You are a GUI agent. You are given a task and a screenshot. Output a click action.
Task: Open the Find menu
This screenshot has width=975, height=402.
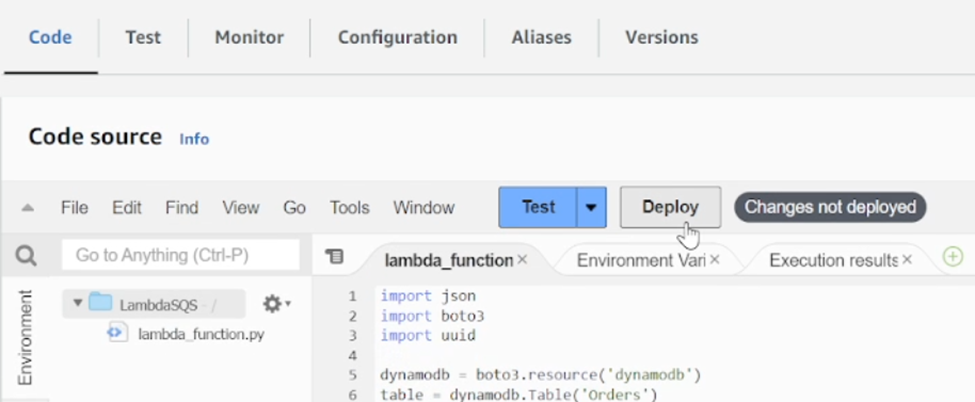(182, 207)
